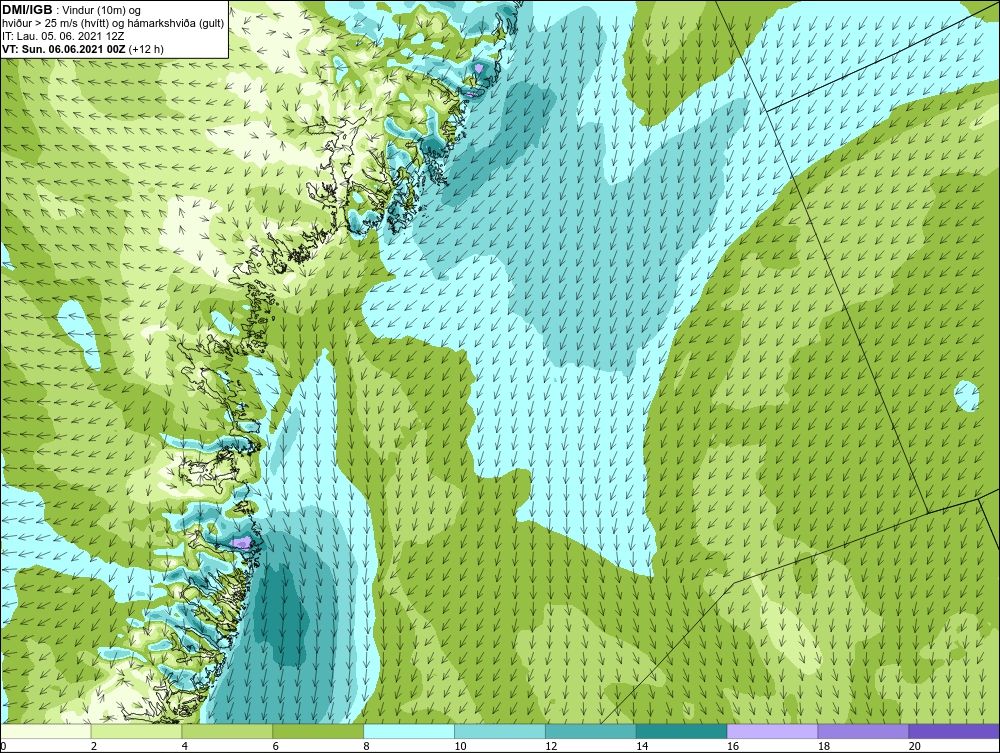
Task: Click the olive green 6–8 m/s legend swatch
Action: click(x=318, y=731)
